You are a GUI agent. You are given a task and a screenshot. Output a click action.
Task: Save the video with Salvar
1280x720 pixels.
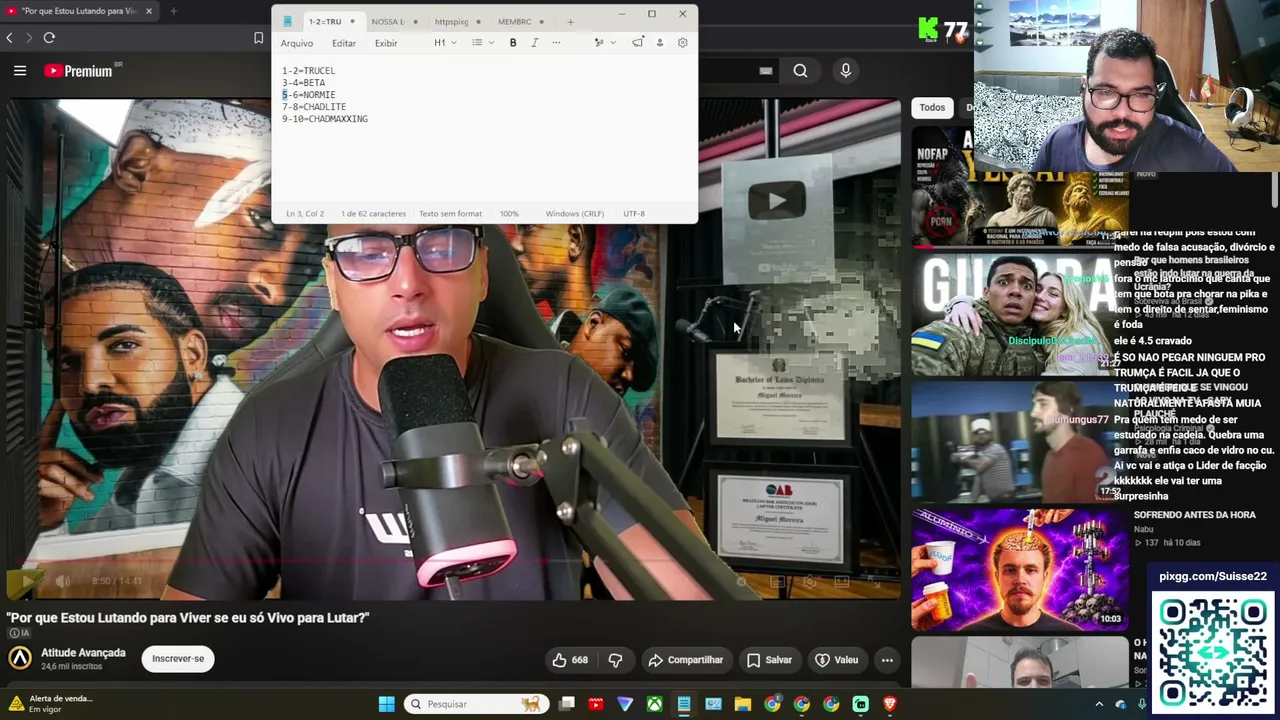(769, 660)
